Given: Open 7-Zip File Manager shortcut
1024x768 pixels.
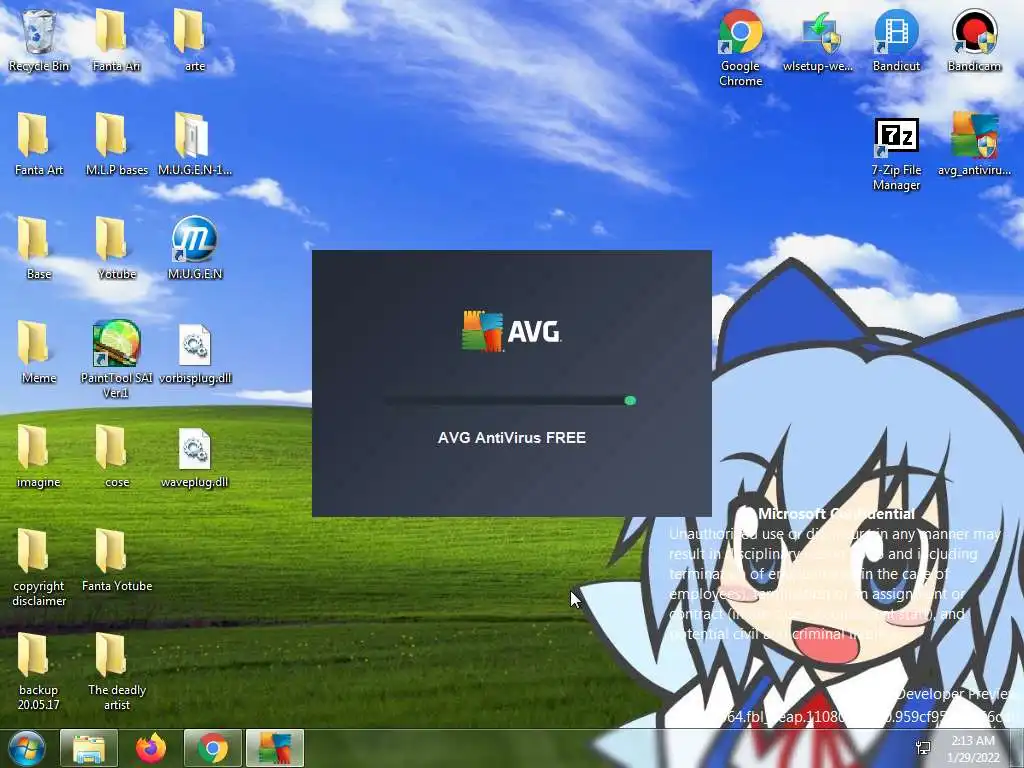Looking at the screenshot, I should point(896,155).
